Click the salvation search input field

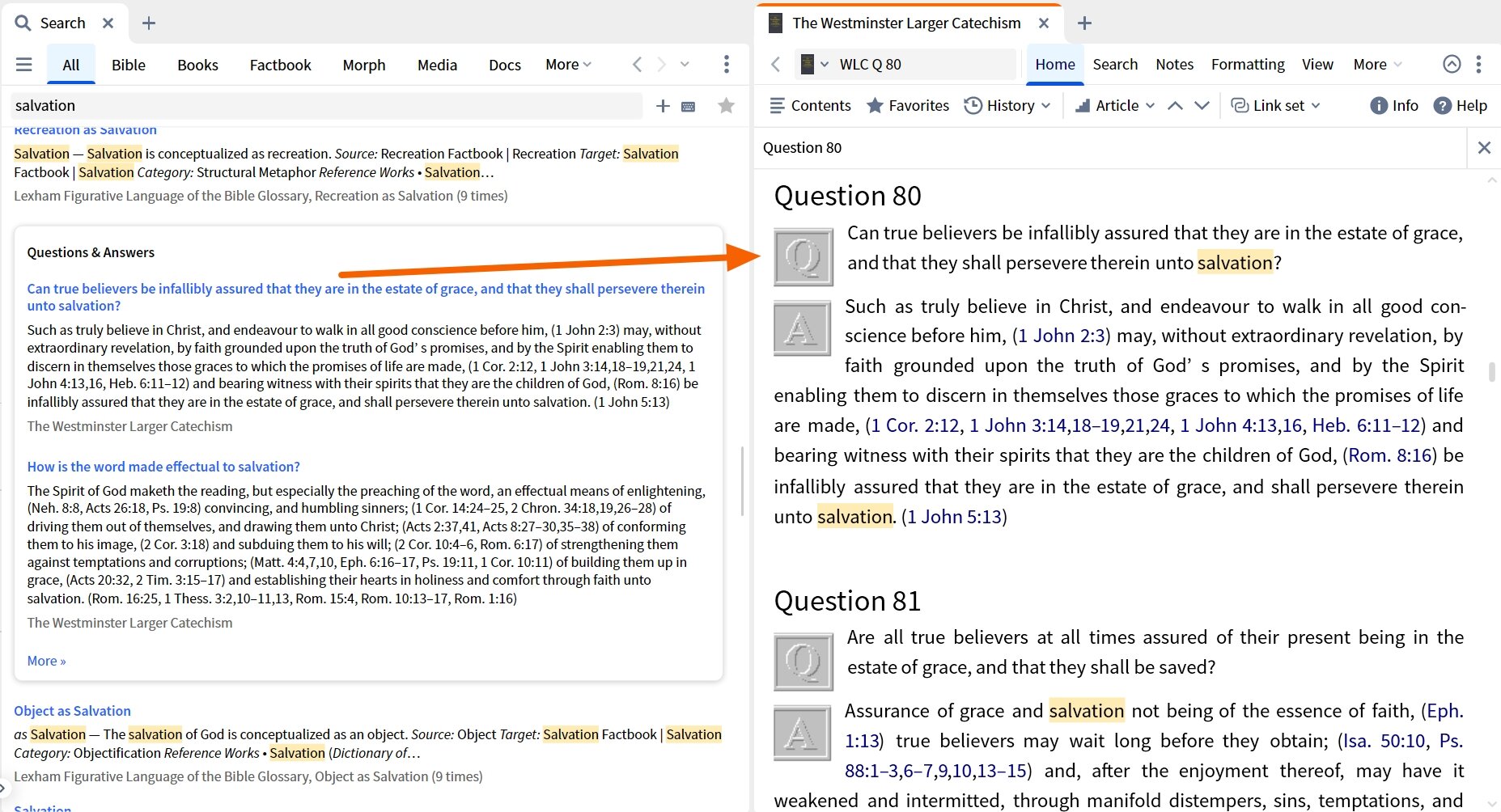(327, 106)
